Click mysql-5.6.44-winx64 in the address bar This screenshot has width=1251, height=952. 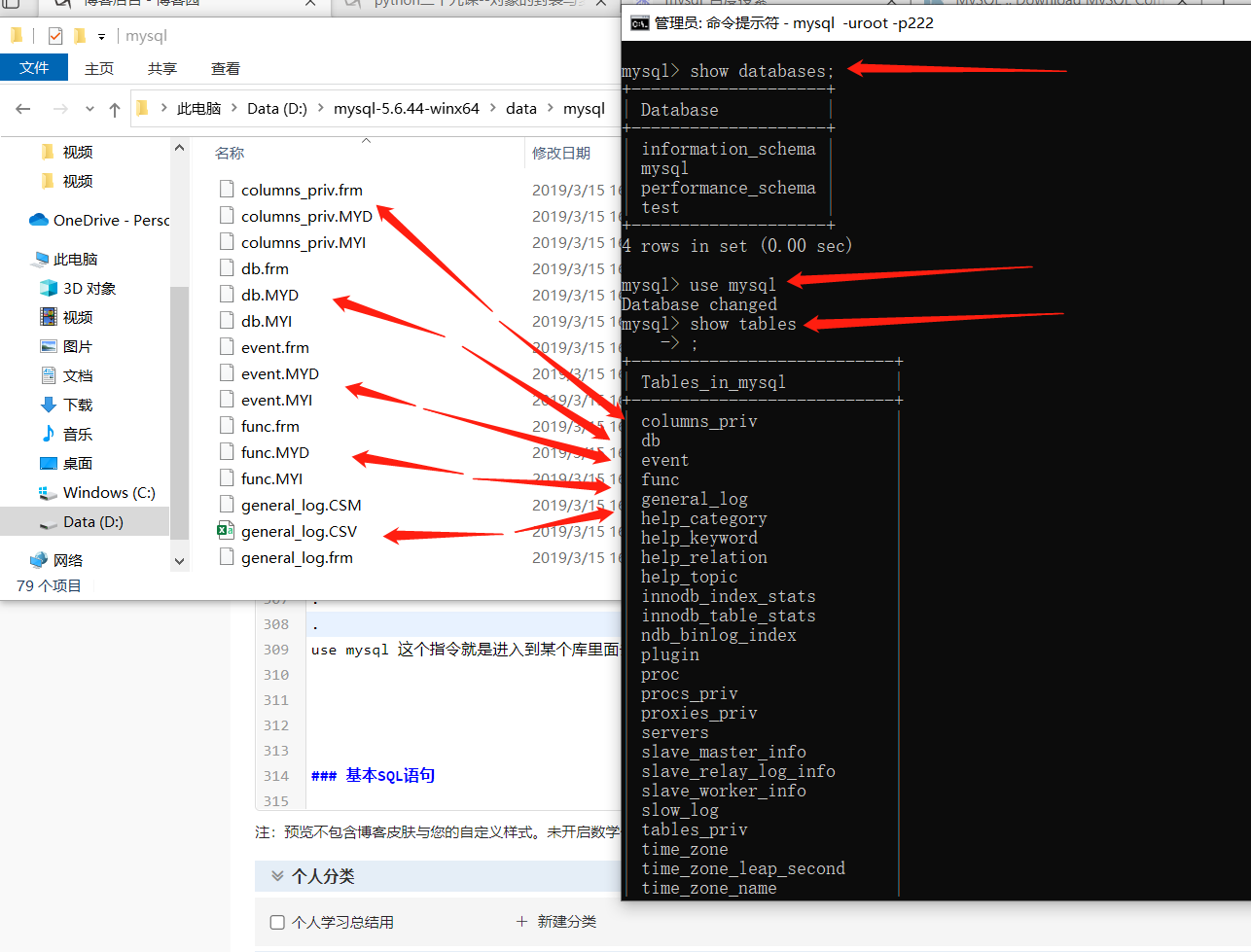coord(407,109)
